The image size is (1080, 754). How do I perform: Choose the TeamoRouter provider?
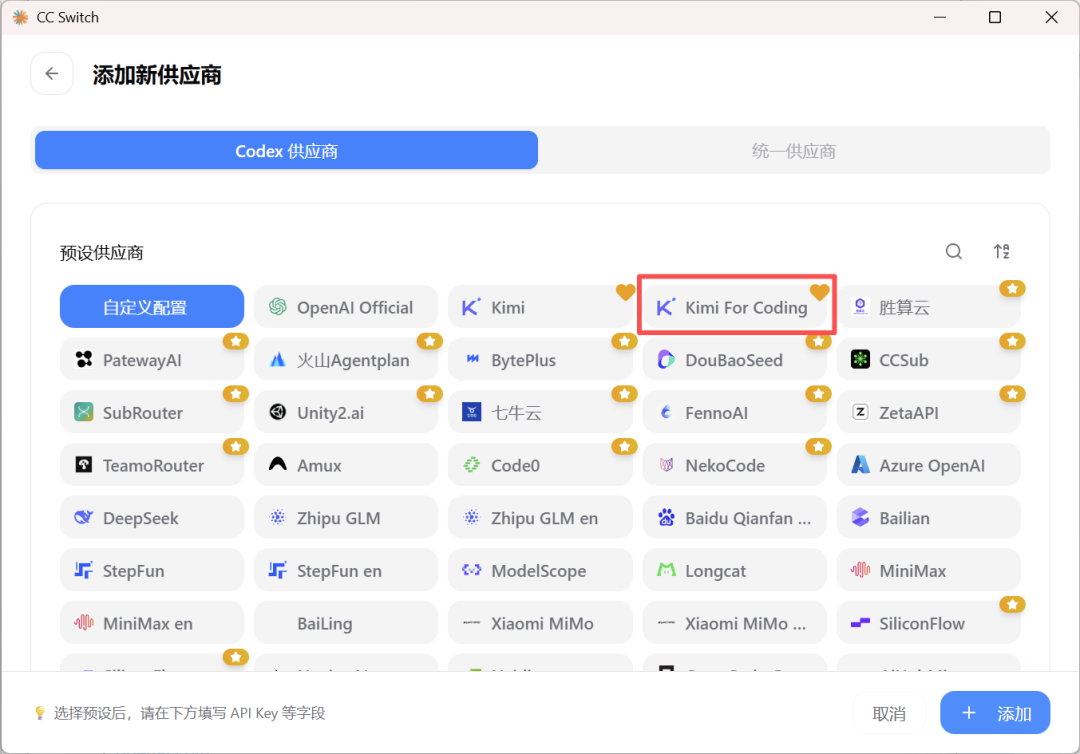152,465
